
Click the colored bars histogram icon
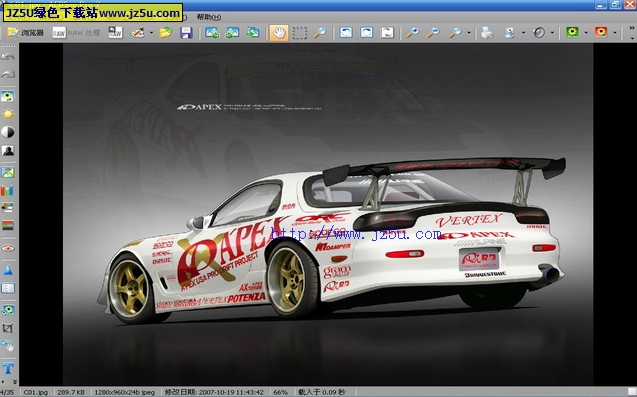[x=8, y=190]
